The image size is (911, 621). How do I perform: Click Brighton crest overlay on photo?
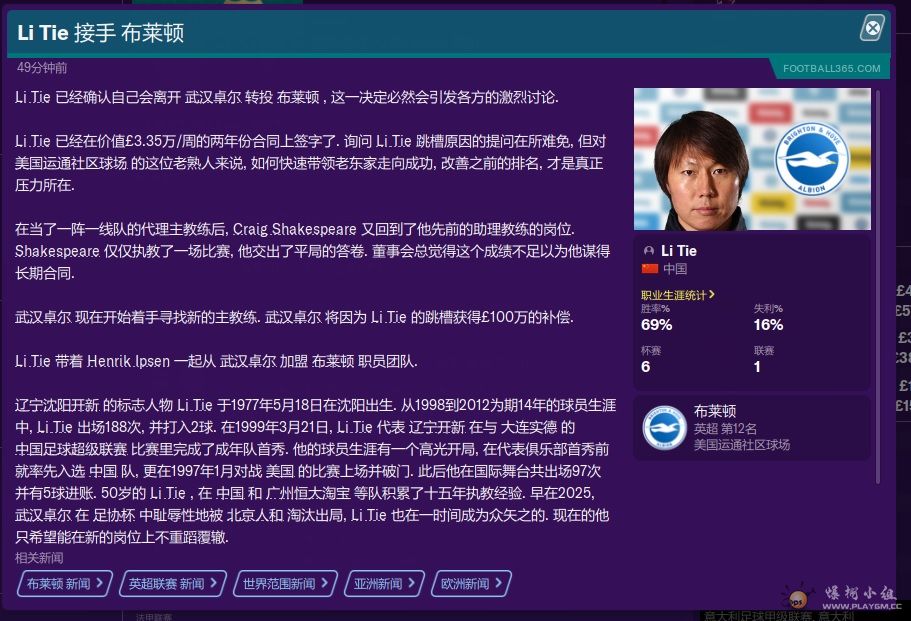(x=811, y=159)
